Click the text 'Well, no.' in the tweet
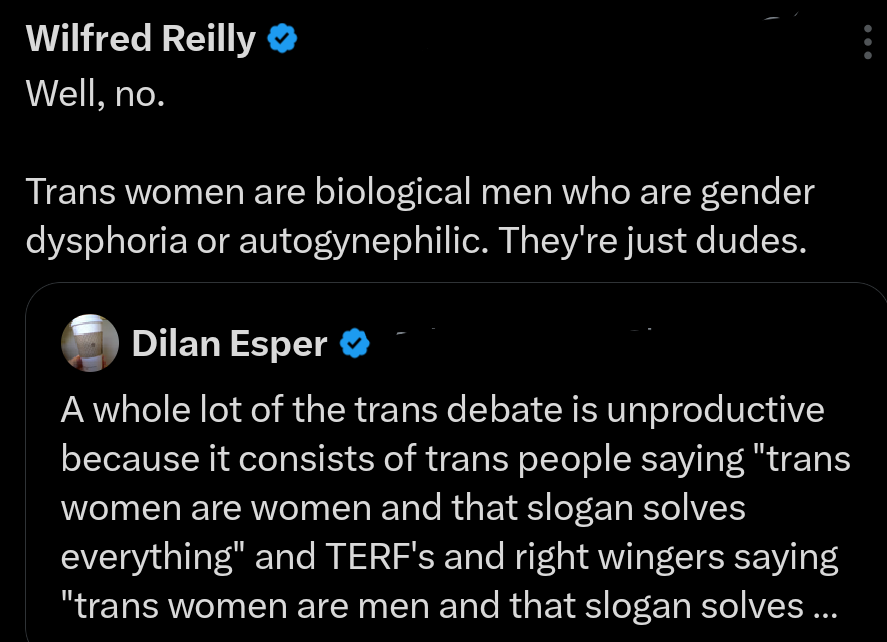Viewport: 887px width, 642px height. coord(95,93)
